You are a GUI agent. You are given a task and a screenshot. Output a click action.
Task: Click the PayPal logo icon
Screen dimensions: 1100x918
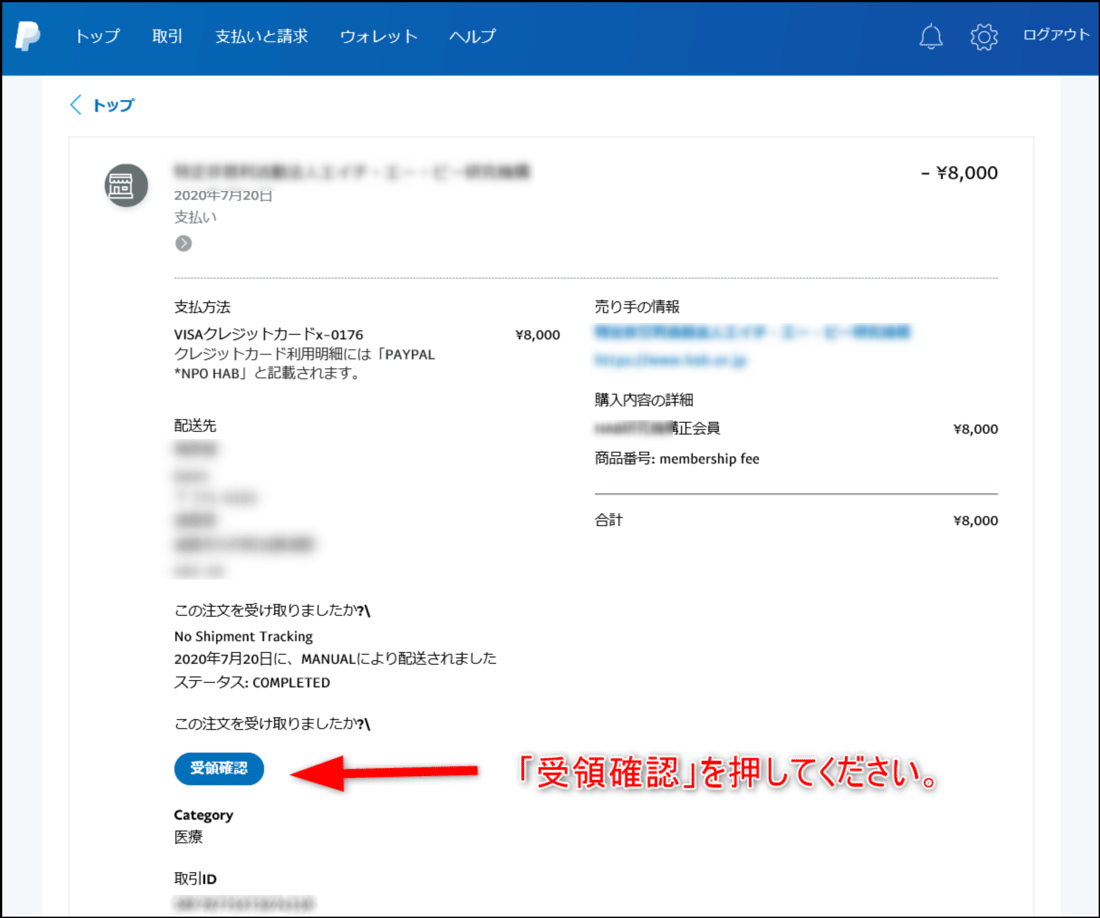pos(27,36)
